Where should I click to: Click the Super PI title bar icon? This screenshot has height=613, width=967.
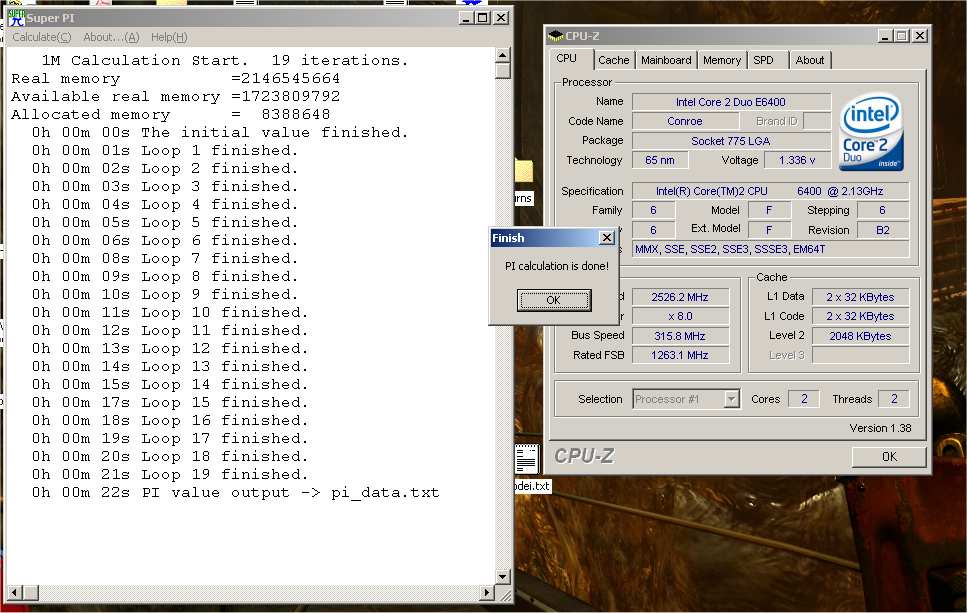tap(17, 17)
